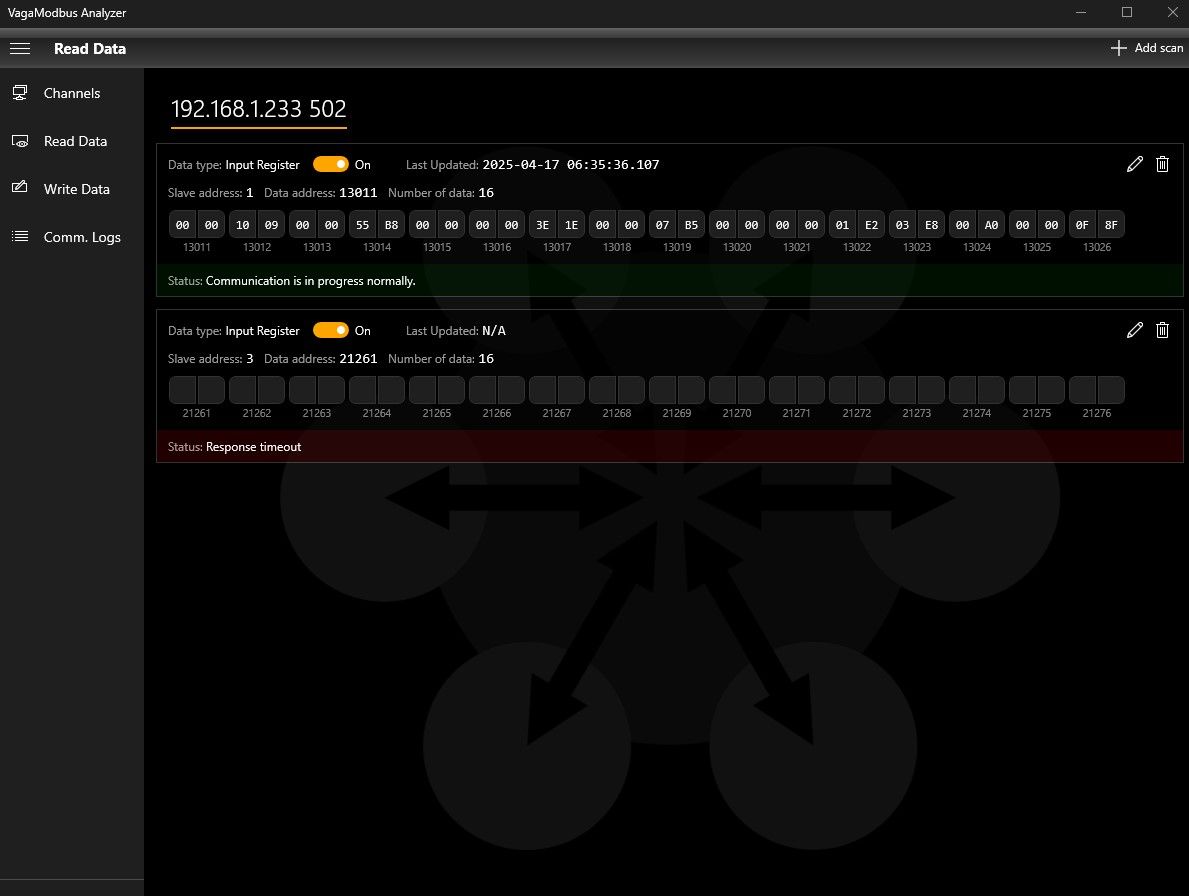
Task: Click the register label 13011
Action: 196,247
